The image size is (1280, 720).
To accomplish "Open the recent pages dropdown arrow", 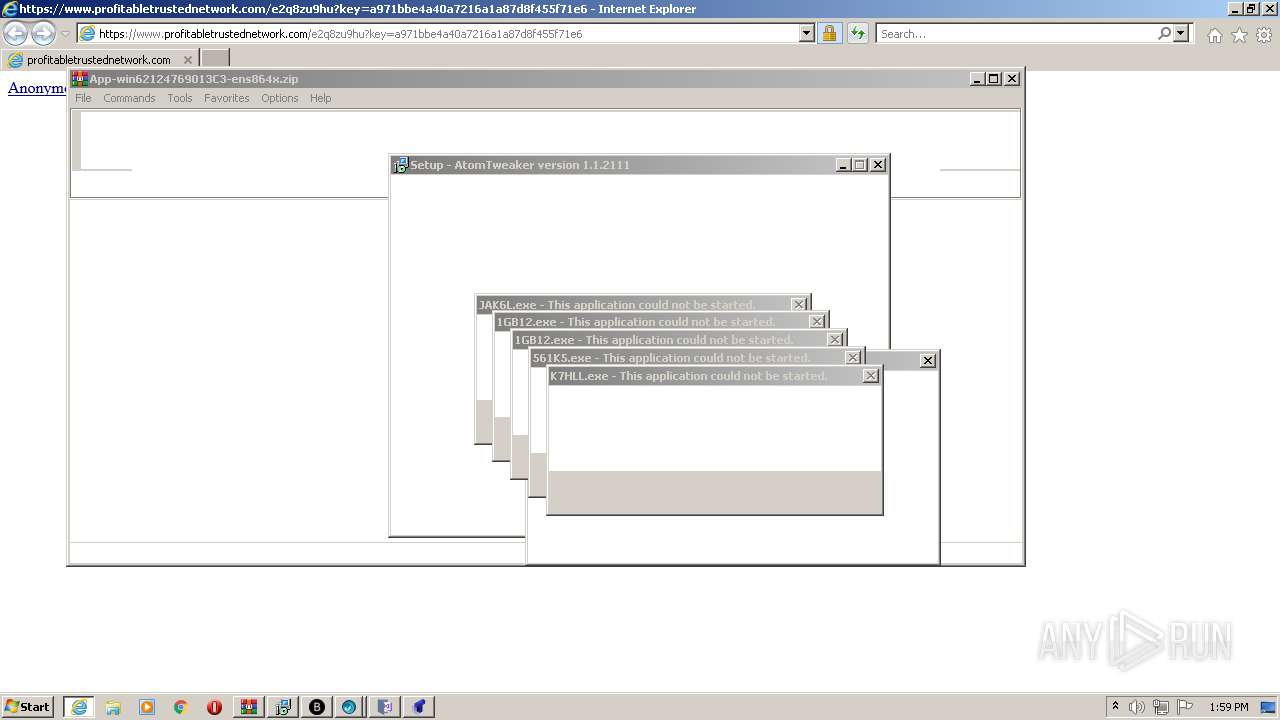I will pos(65,34).
